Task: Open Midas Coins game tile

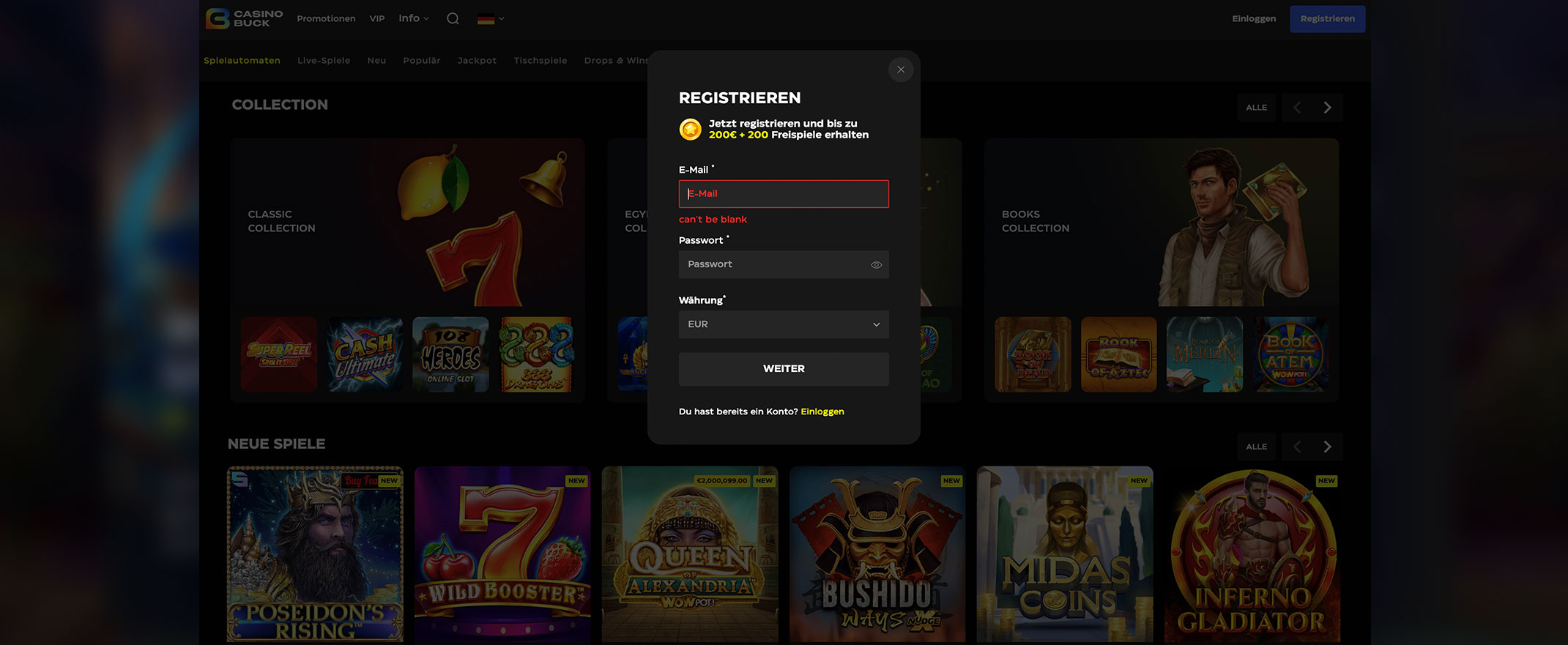Action: [x=1065, y=555]
